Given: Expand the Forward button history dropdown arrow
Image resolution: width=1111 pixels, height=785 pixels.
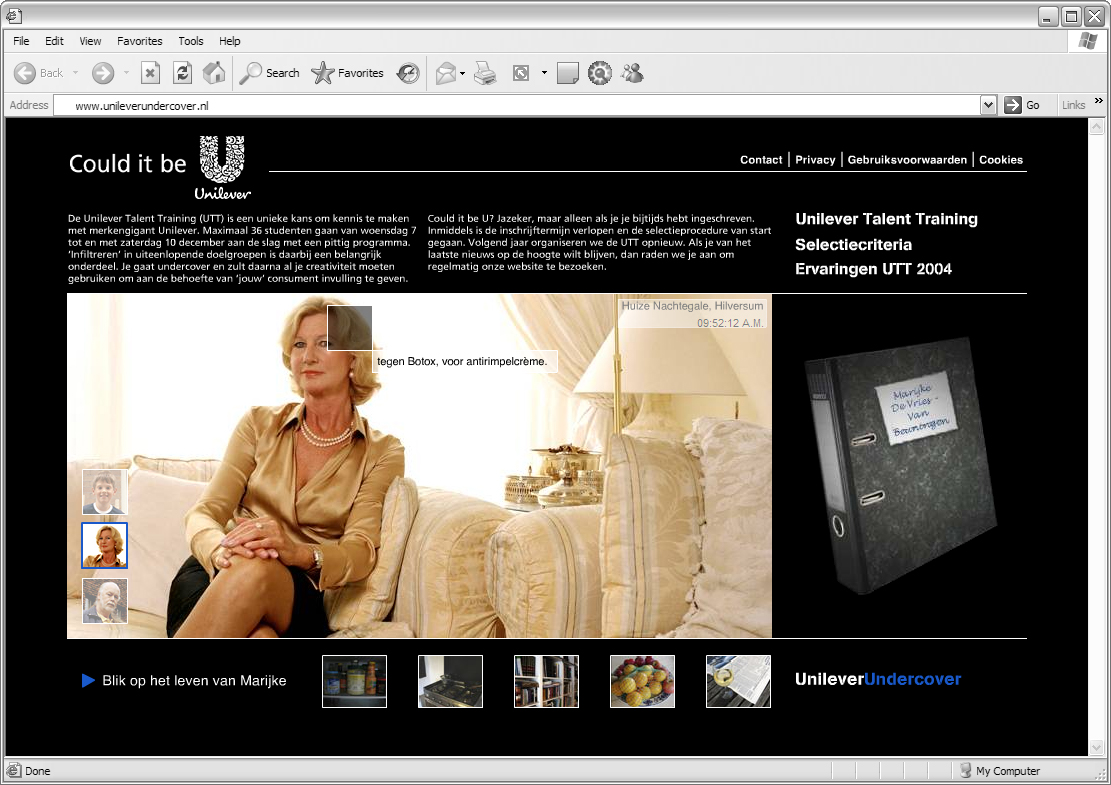Looking at the screenshot, I should 126,73.
